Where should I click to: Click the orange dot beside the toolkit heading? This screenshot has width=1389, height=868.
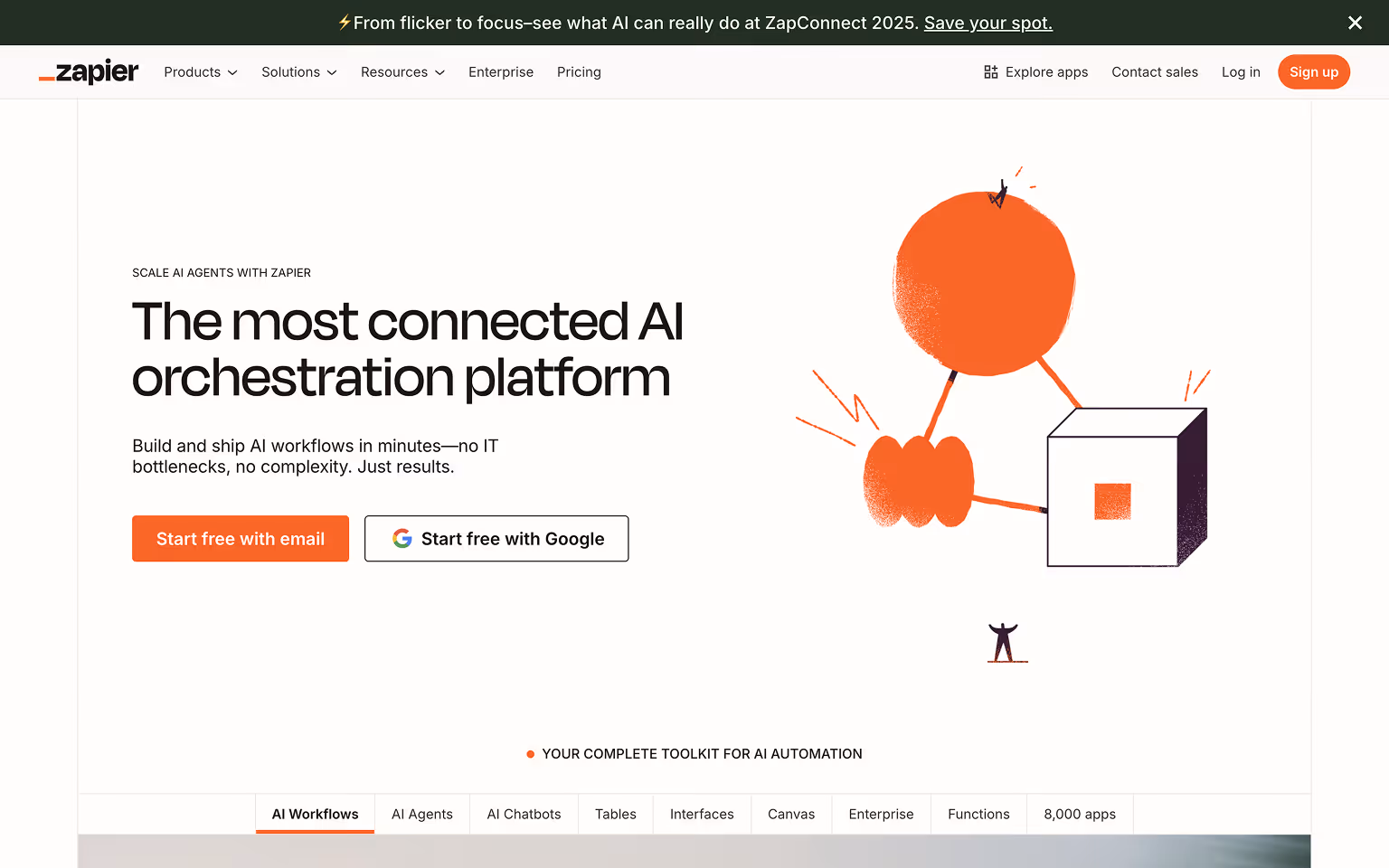click(530, 753)
